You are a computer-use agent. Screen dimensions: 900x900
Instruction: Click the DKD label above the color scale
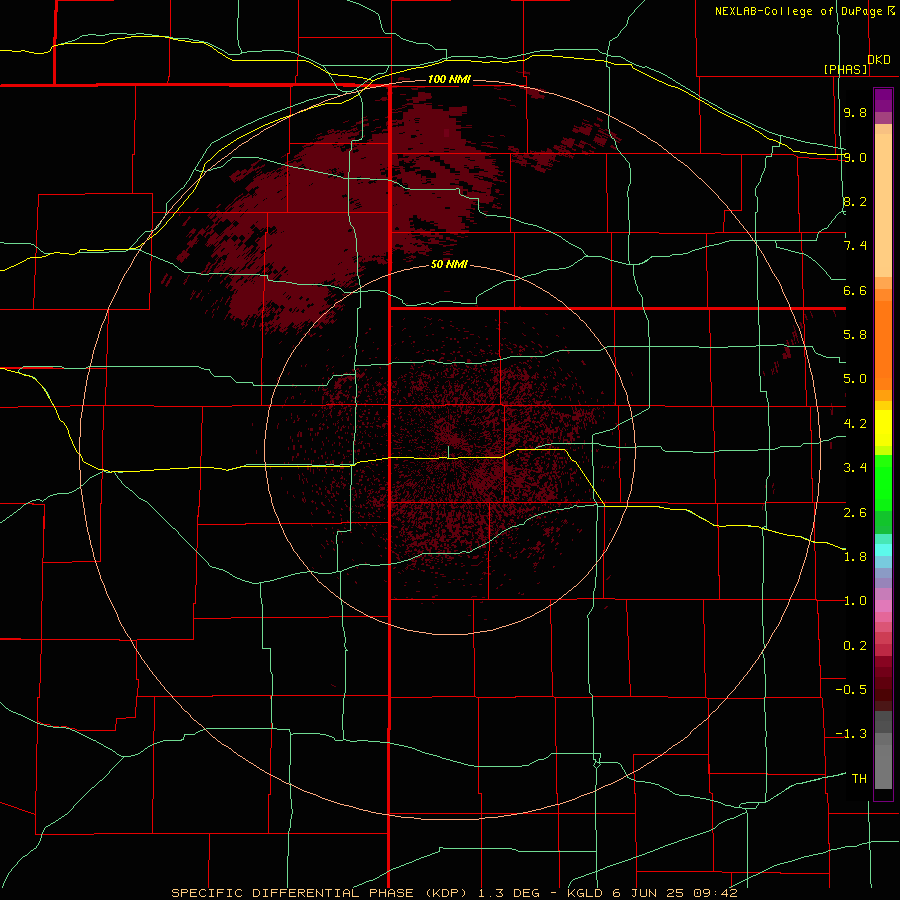pos(879,60)
